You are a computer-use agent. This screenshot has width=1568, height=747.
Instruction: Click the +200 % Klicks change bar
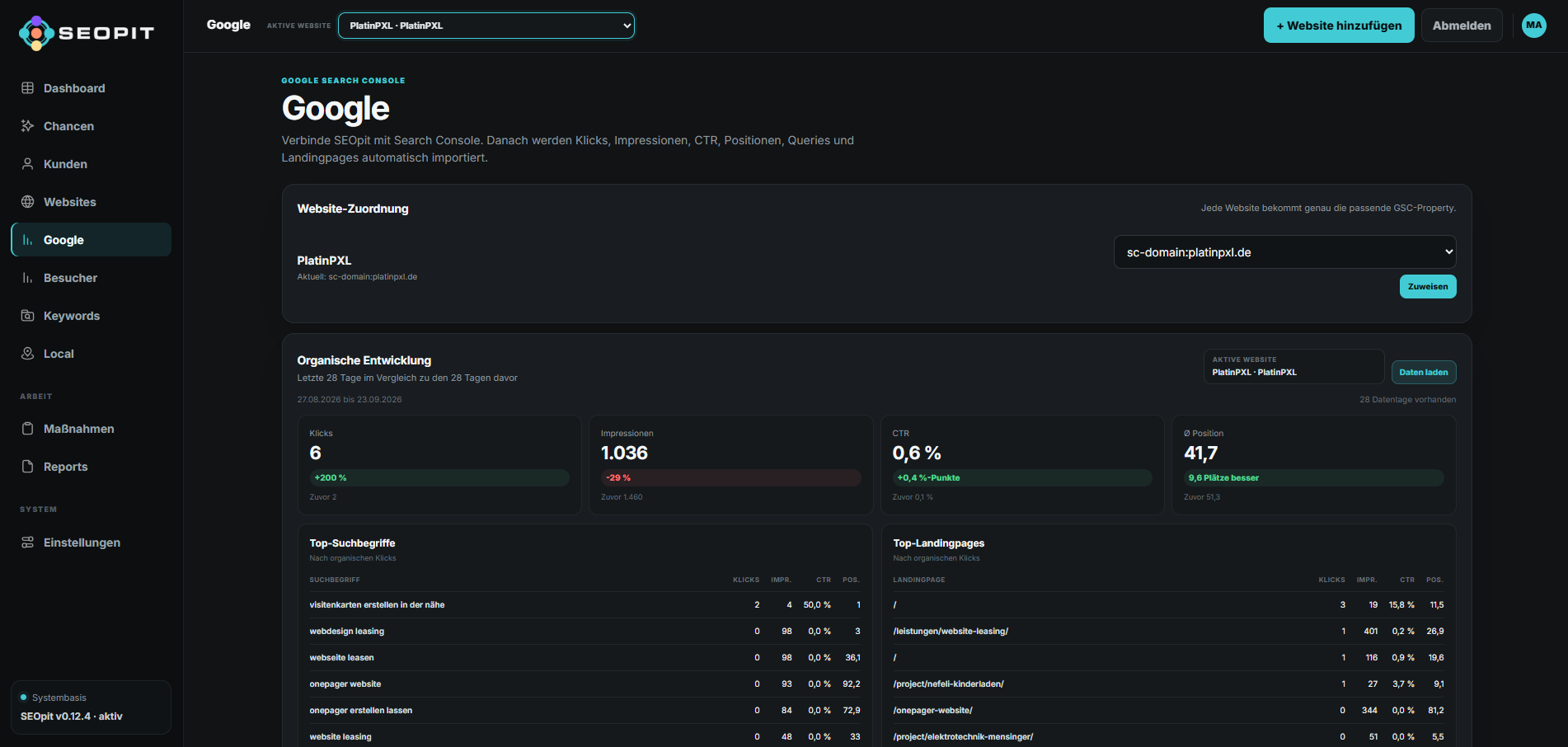pos(439,478)
